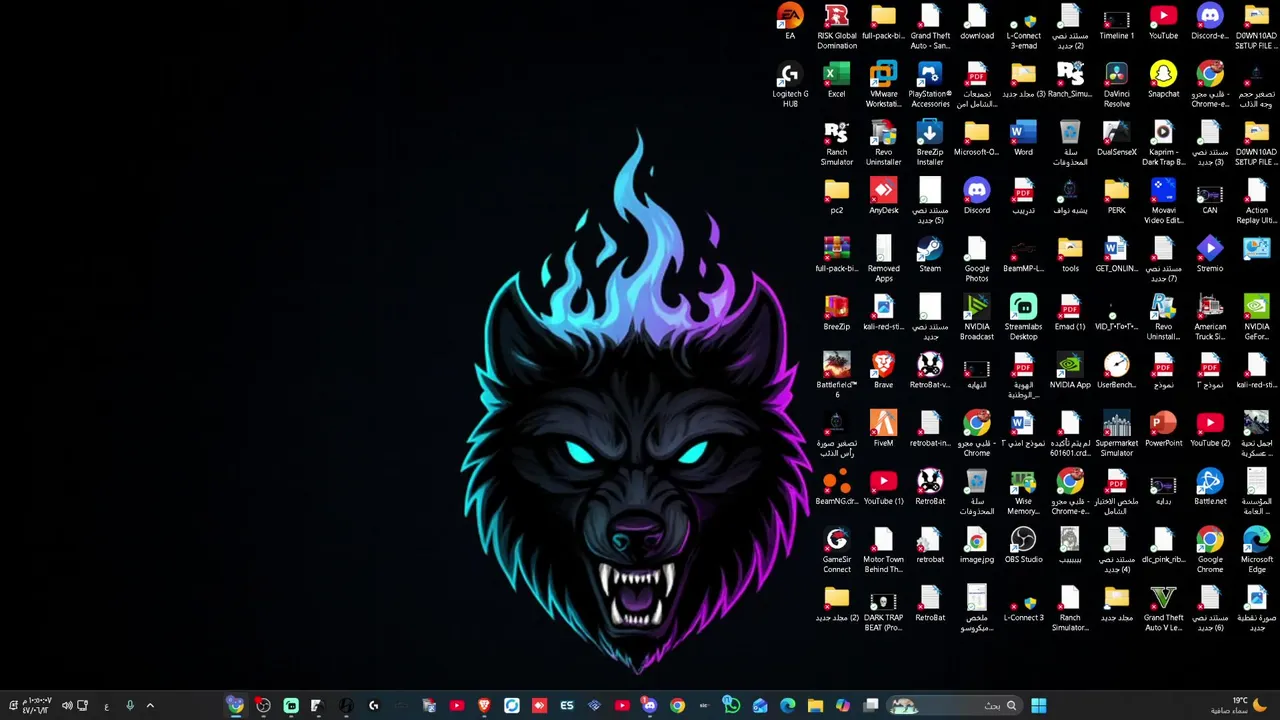Open the Snapchat desktop shortcut

tap(1163, 81)
